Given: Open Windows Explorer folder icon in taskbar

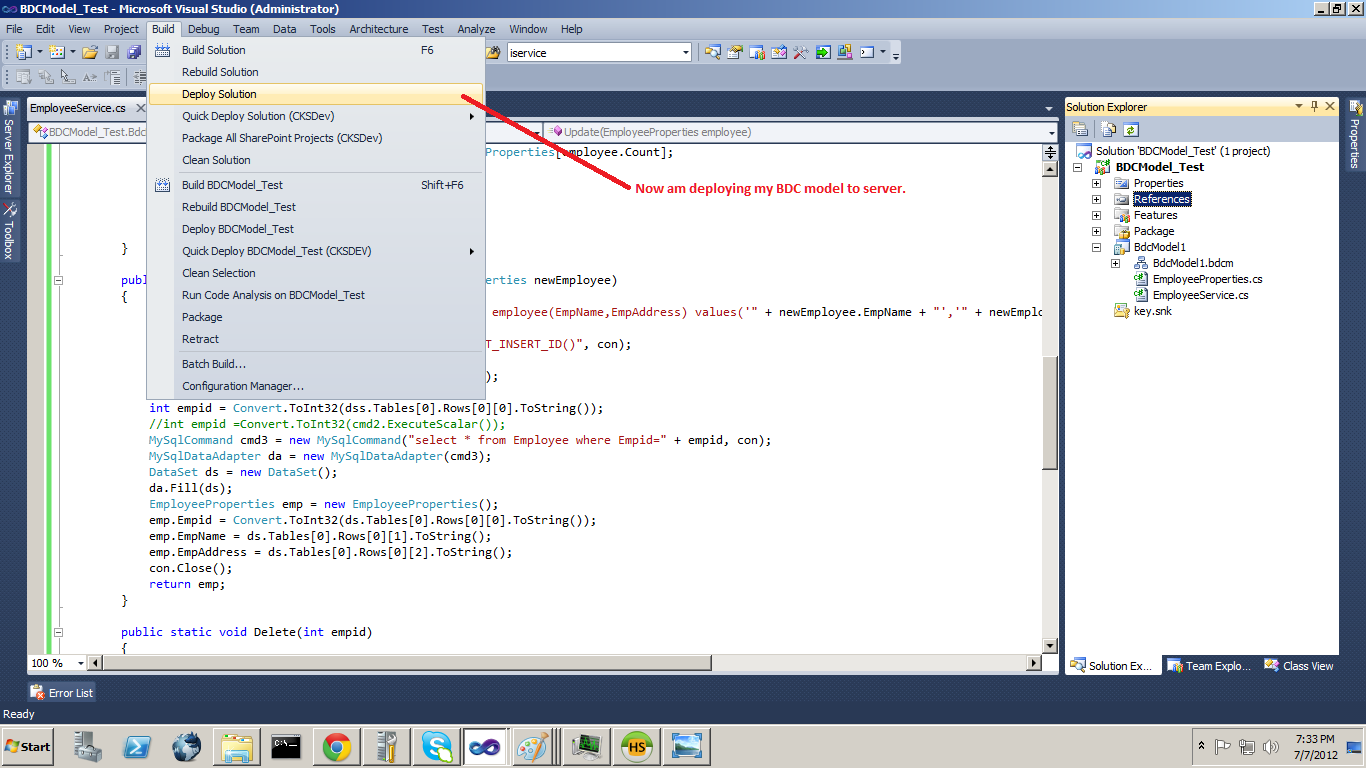Looking at the screenshot, I should (x=236, y=746).
